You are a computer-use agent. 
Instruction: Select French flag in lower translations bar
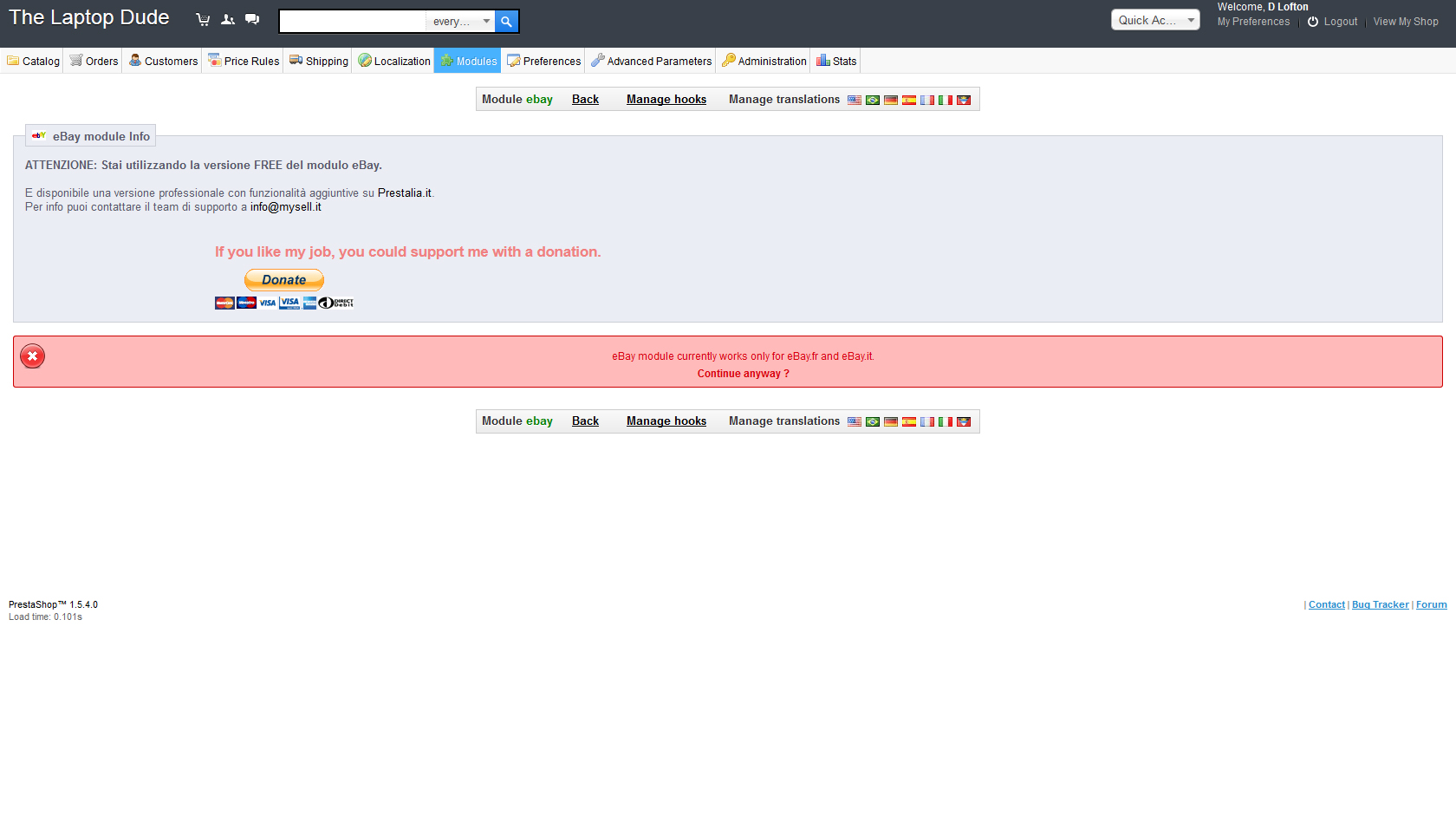[x=927, y=422]
